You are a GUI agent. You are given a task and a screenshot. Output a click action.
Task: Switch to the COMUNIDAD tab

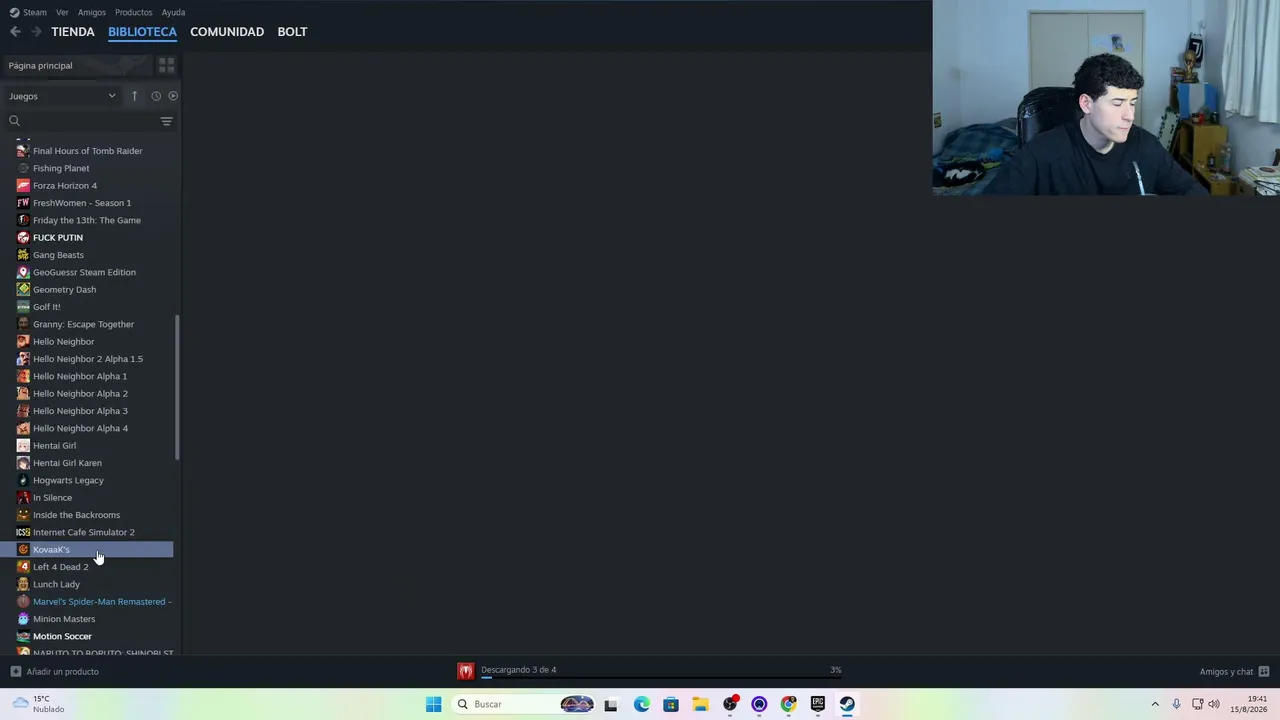(227, 32)
